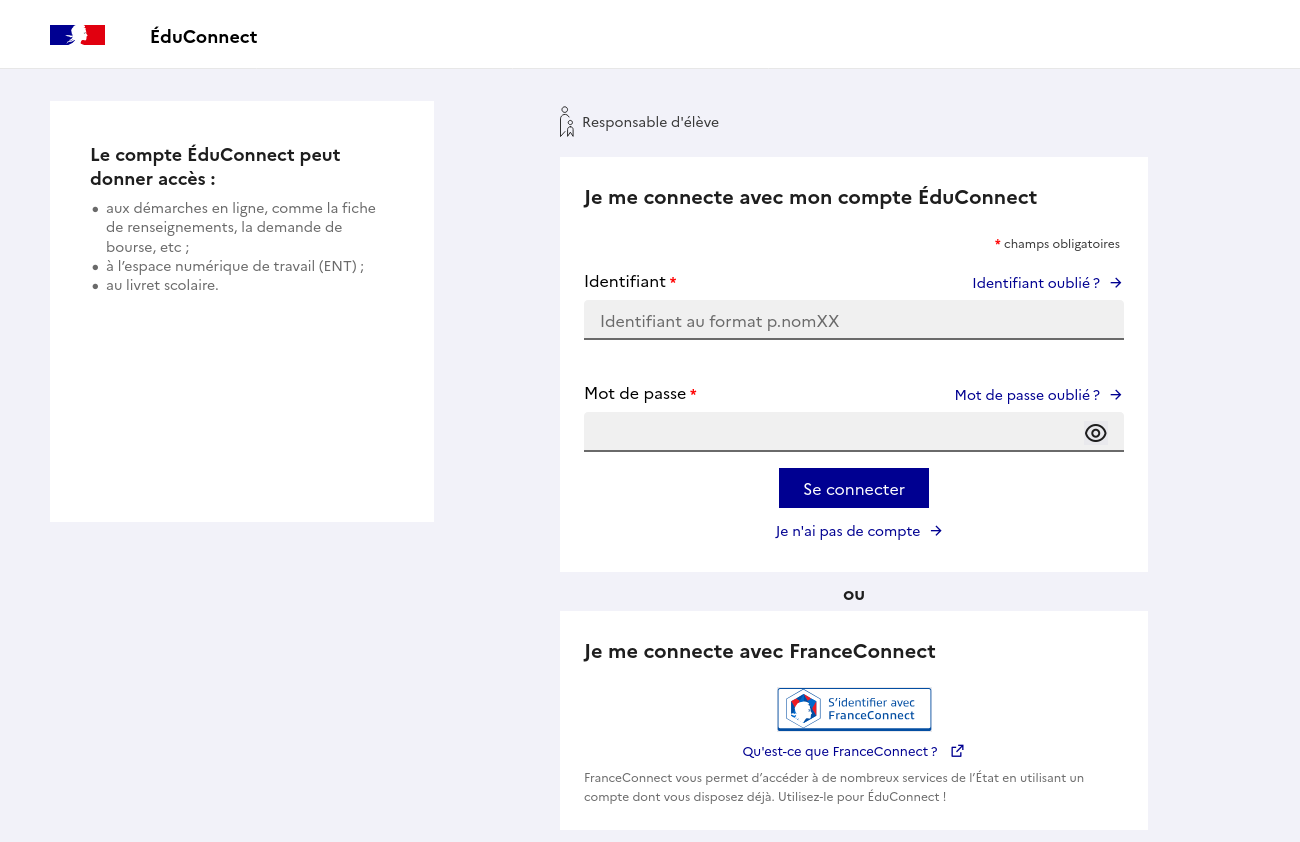Click the ÉduConnect site title
The height and width of the screenshot is (842, 1300).
203,37
